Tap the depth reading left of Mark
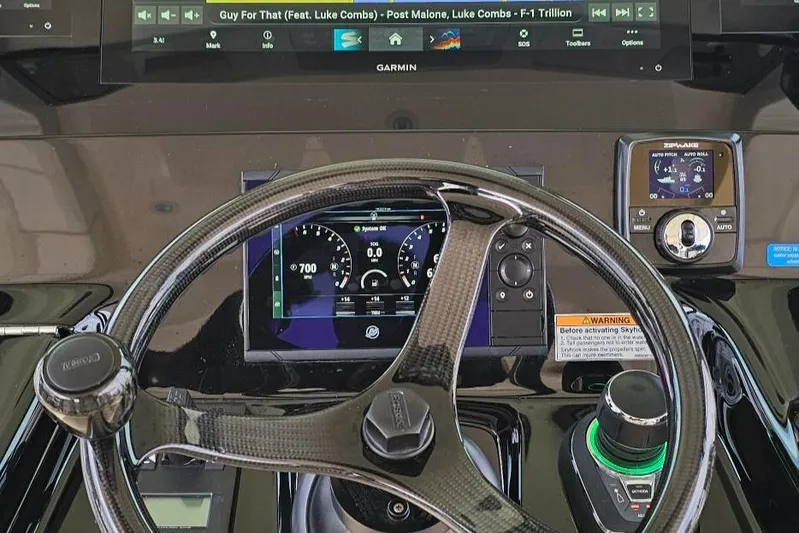 tap(158, 40)
